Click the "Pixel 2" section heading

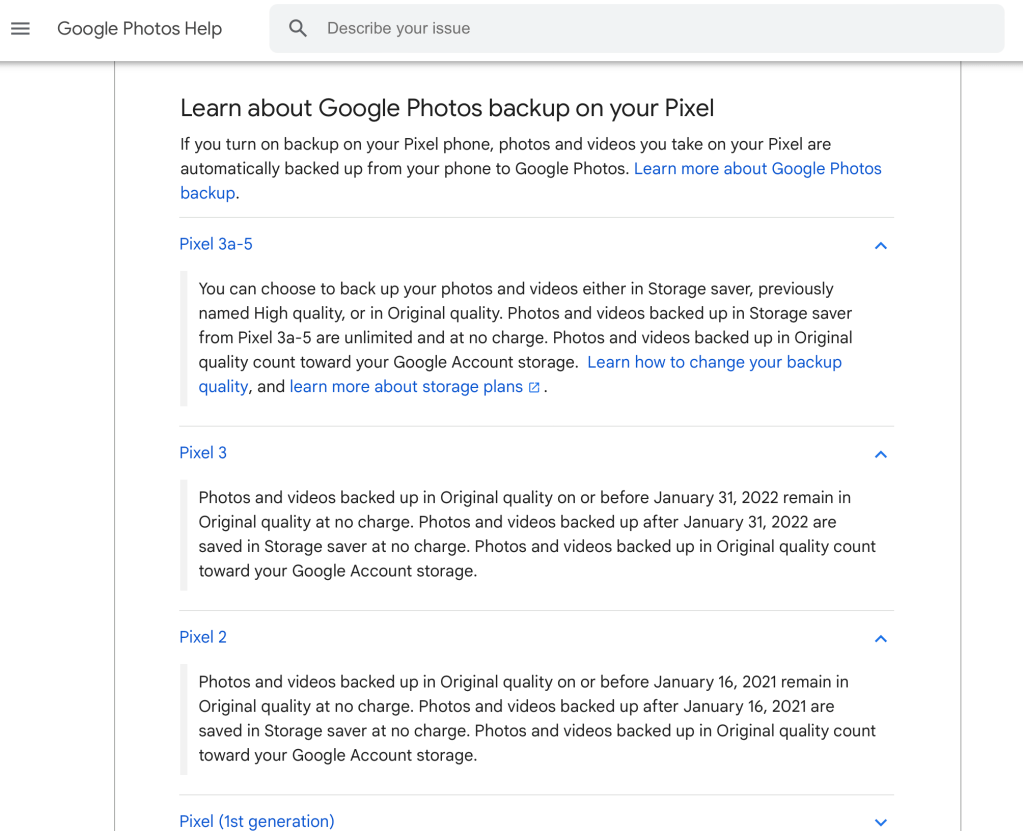tap(203, 637)
